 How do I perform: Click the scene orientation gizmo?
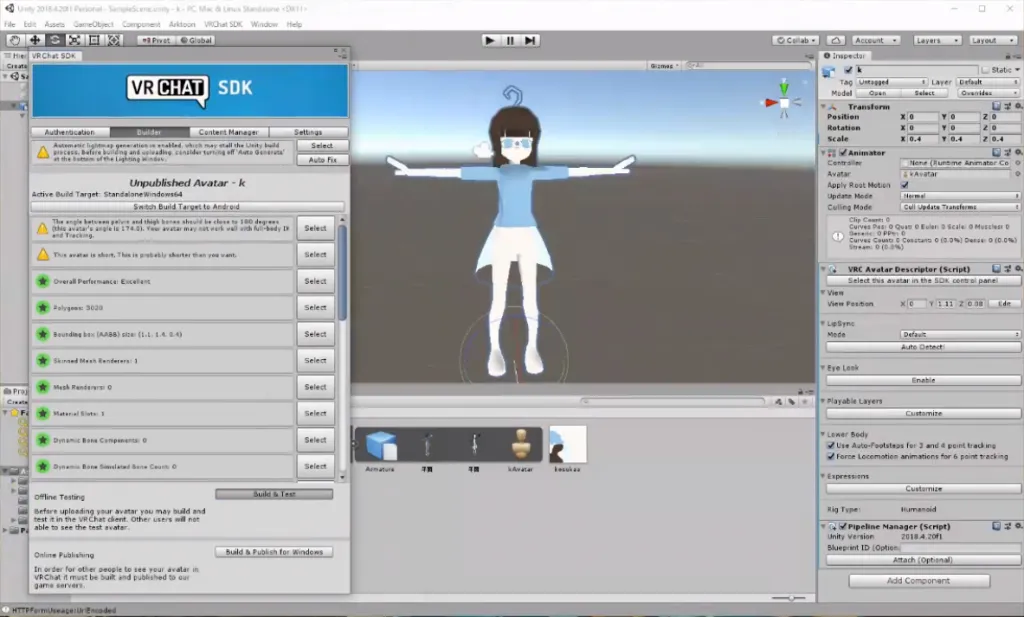[x=784, y=101]
